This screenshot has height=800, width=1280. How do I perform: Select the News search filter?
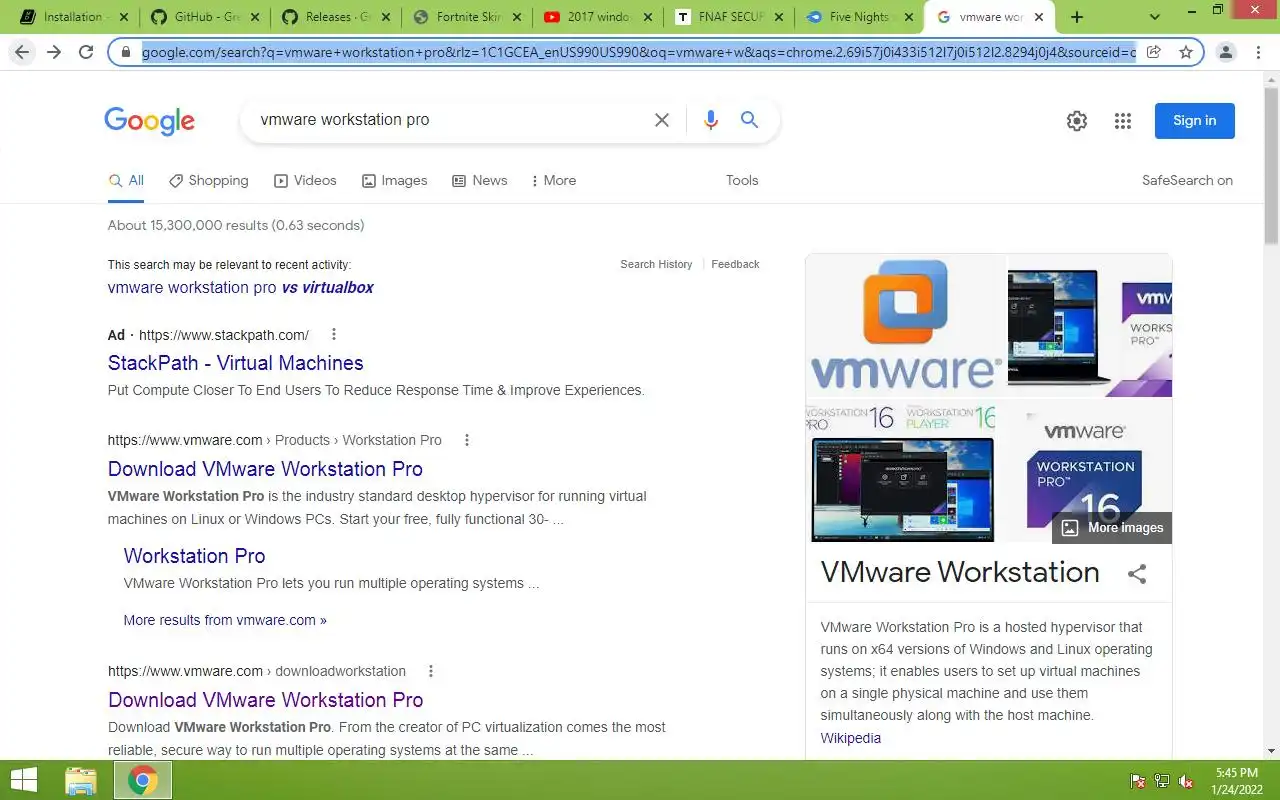pos(479,181)
